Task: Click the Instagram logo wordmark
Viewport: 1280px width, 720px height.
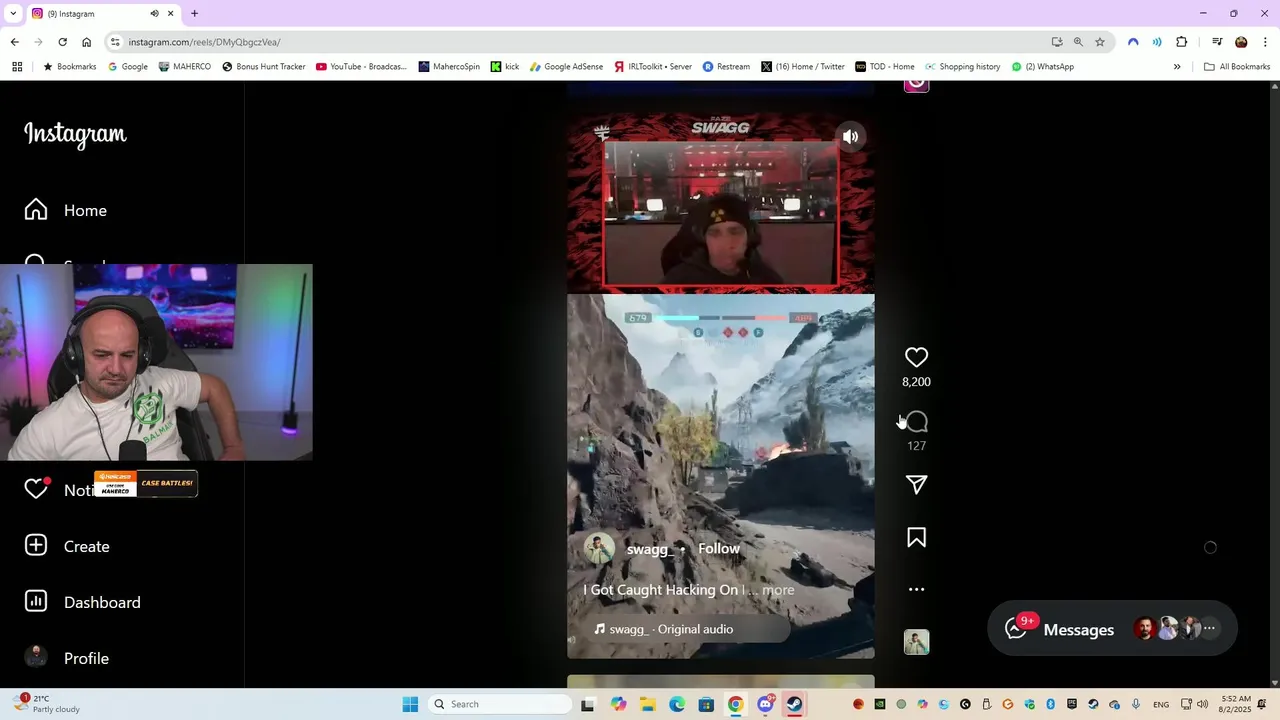Action: pyautogui.click(x=75, y=134)
